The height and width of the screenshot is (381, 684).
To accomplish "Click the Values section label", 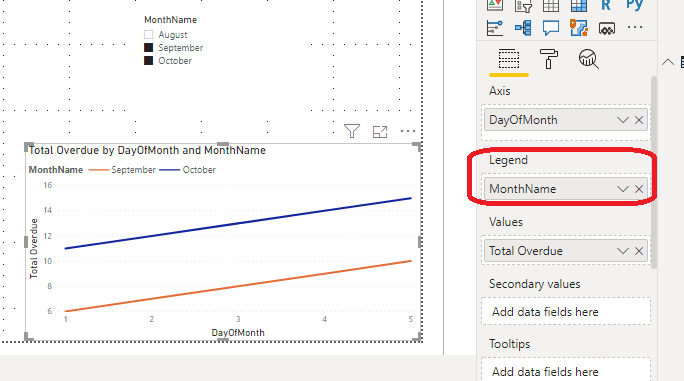I will point(506,222).
